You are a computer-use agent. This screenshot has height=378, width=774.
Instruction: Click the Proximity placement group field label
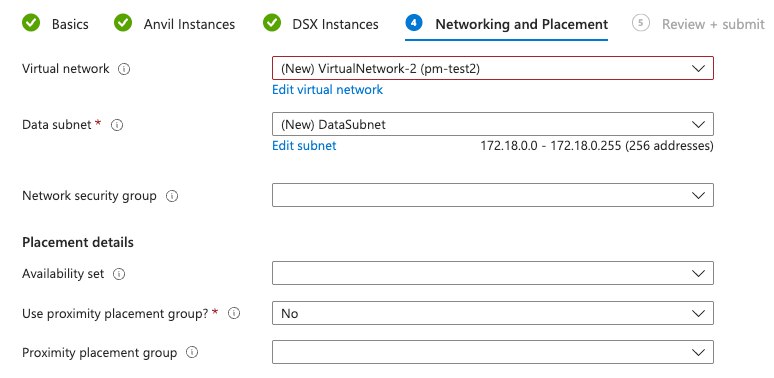point(100,353)
